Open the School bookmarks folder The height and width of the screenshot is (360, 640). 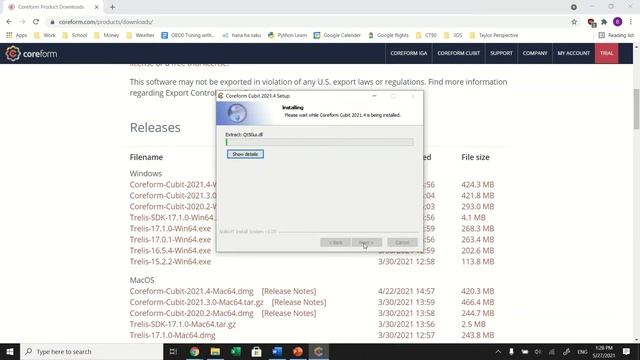[x=74, y=36]
